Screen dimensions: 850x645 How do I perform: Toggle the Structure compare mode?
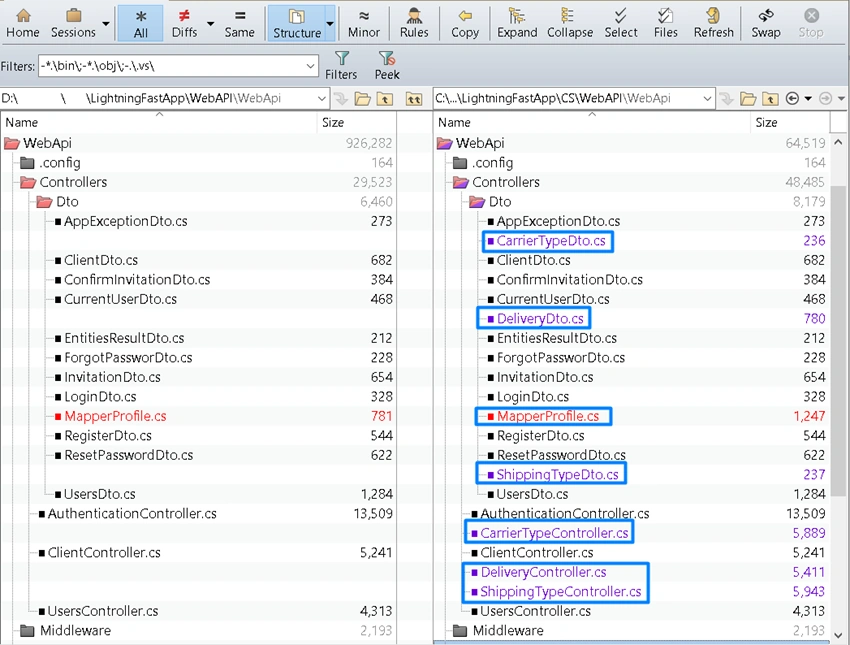[297, 23]
